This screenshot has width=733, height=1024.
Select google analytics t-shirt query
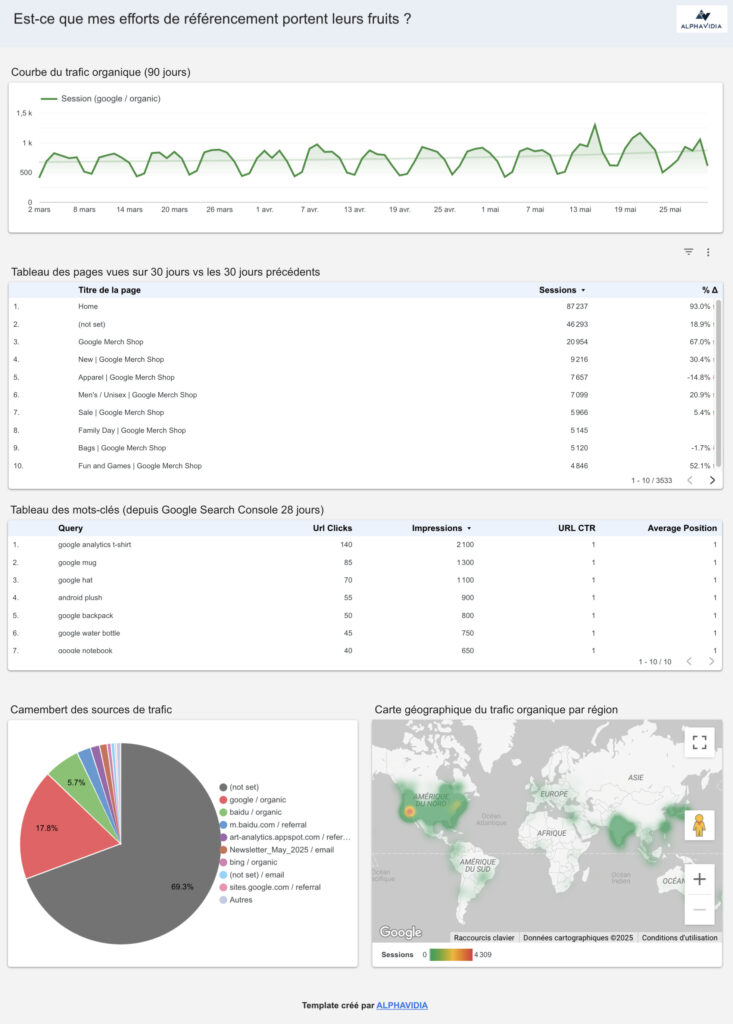click(94, 545)
